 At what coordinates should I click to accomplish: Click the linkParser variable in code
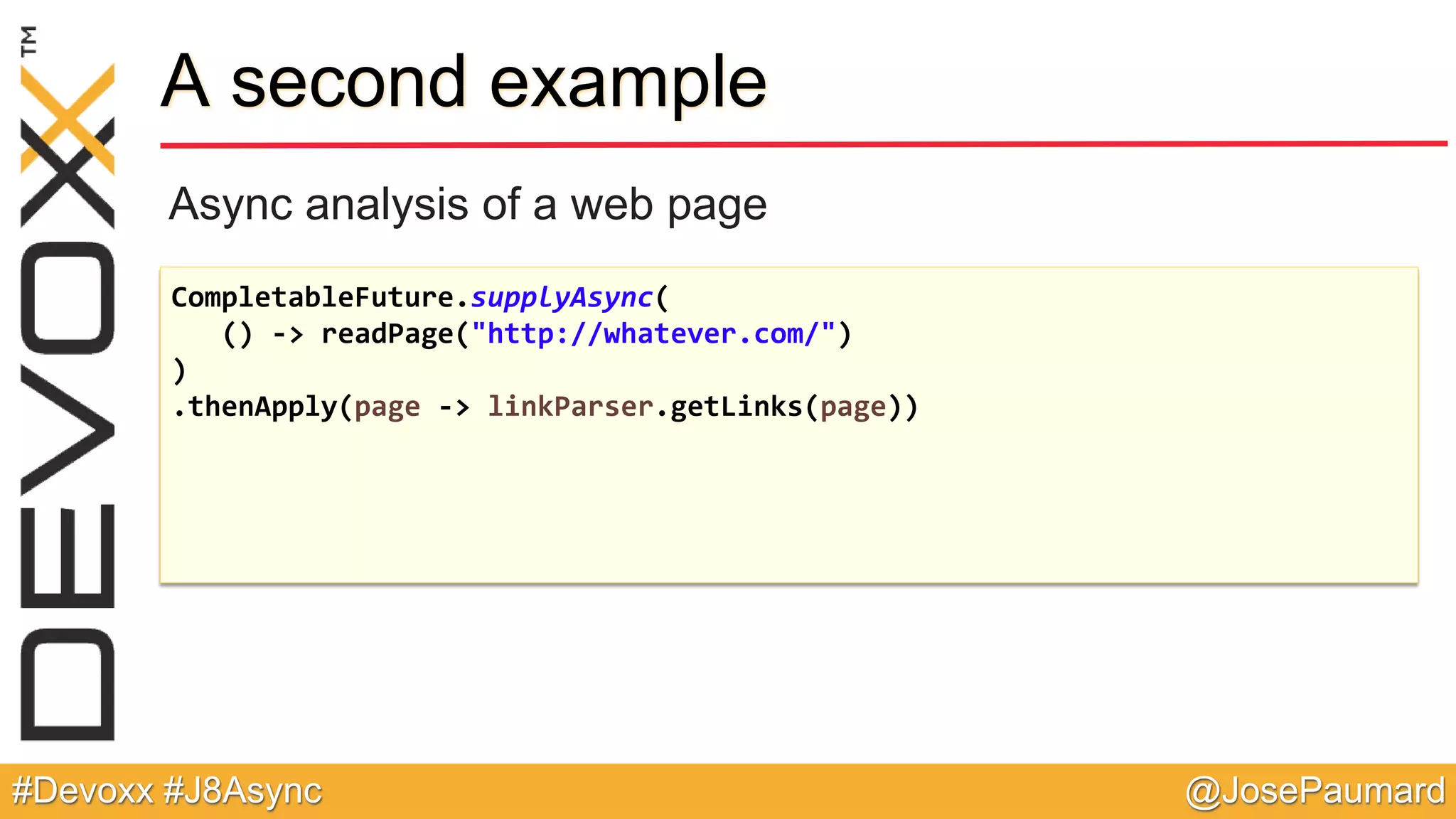tap(569, 407)
